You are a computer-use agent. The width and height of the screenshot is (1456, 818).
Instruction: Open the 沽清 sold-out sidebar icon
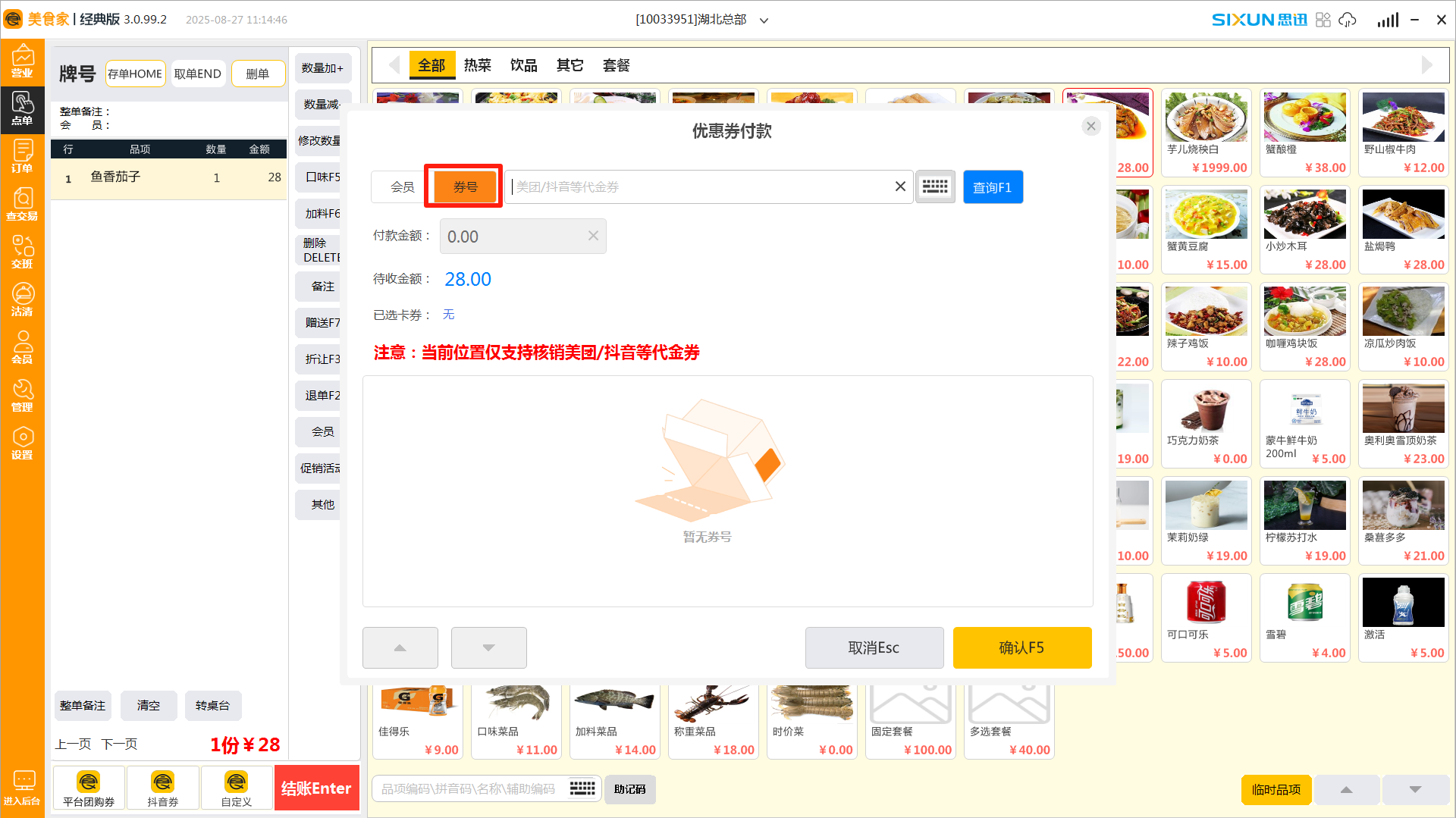coord(22,300)
